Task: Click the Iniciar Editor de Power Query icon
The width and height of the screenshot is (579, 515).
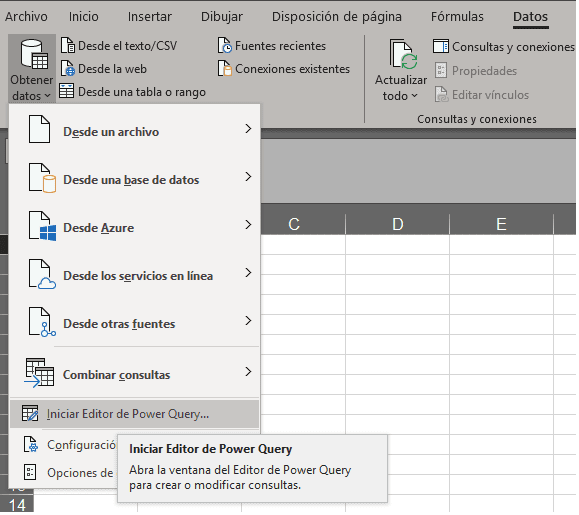Action: click(30, 413)
